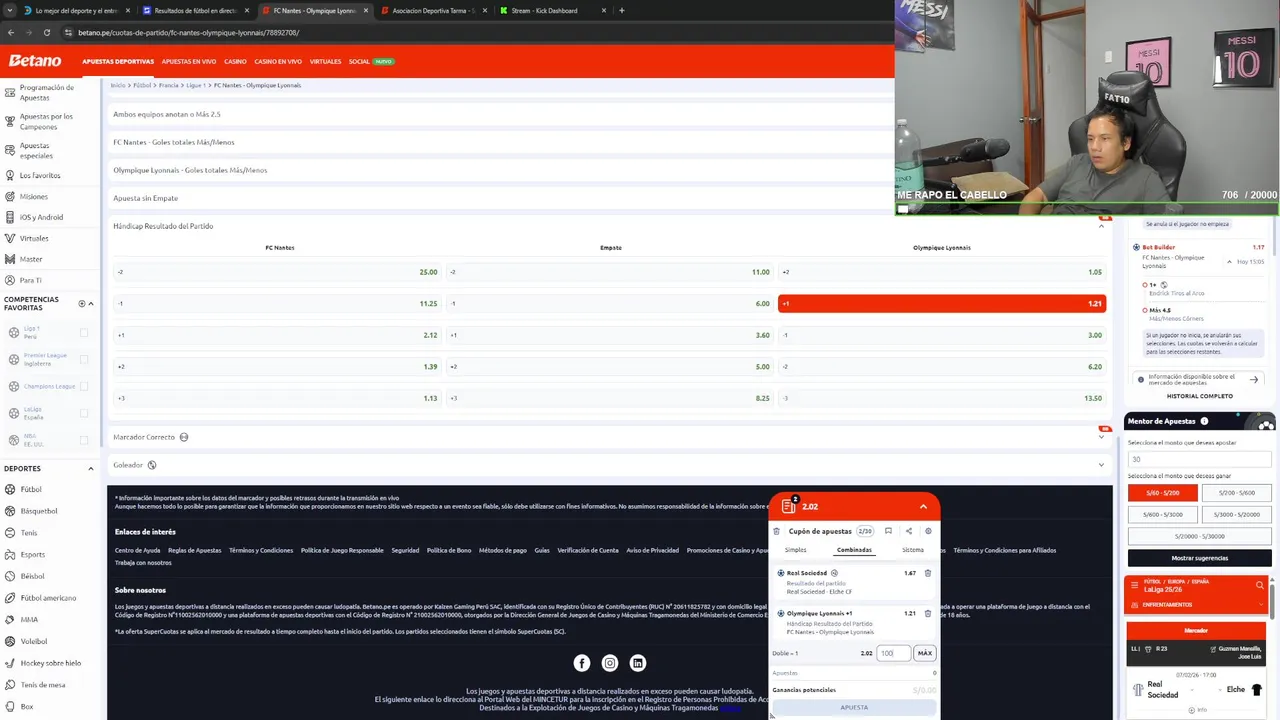Click the browser address bar URL
Viewport: 1280px width, 720px height.
(x=188, y=32)
